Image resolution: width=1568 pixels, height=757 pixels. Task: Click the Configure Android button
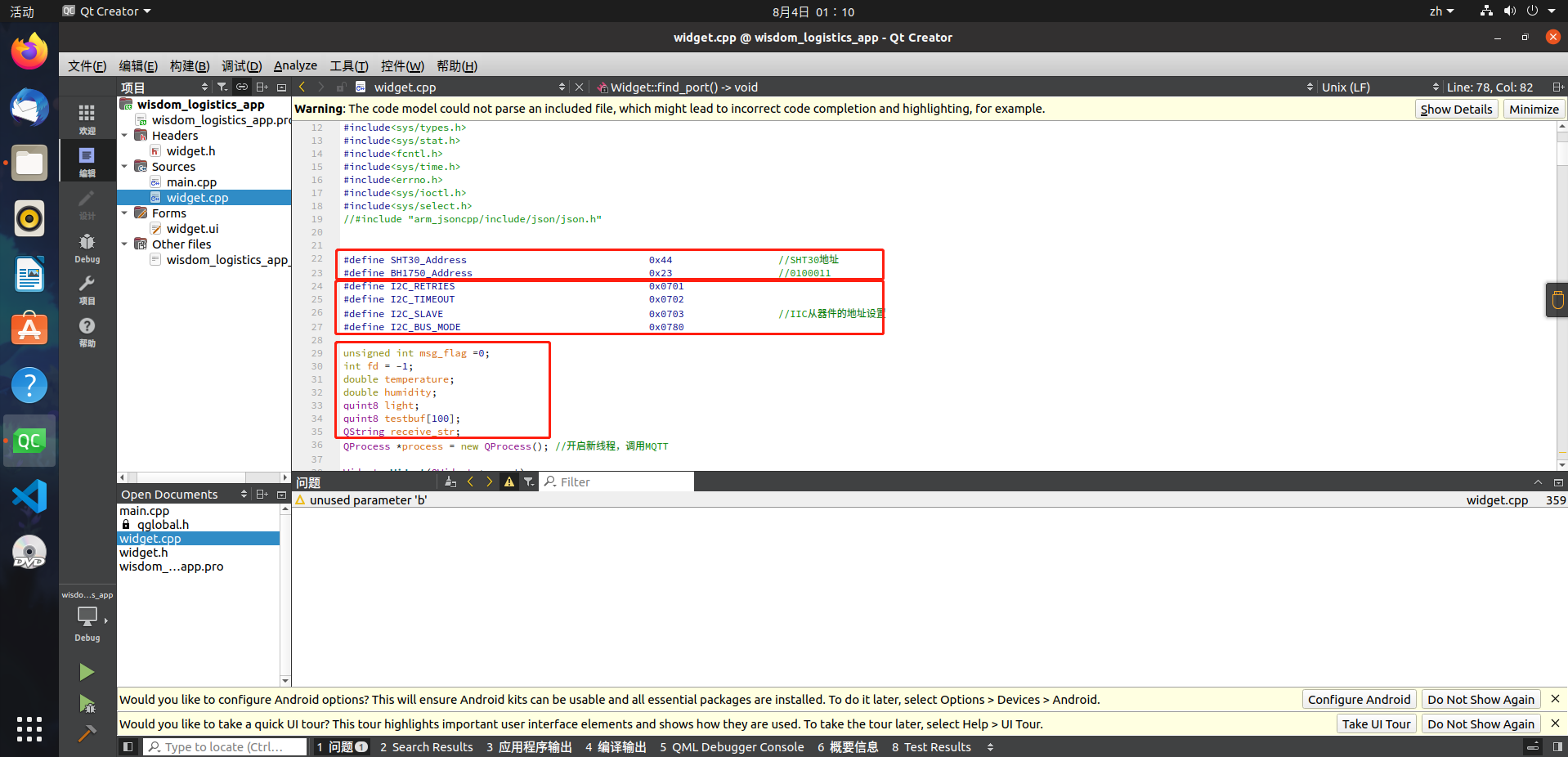(x=1359, y=699)
